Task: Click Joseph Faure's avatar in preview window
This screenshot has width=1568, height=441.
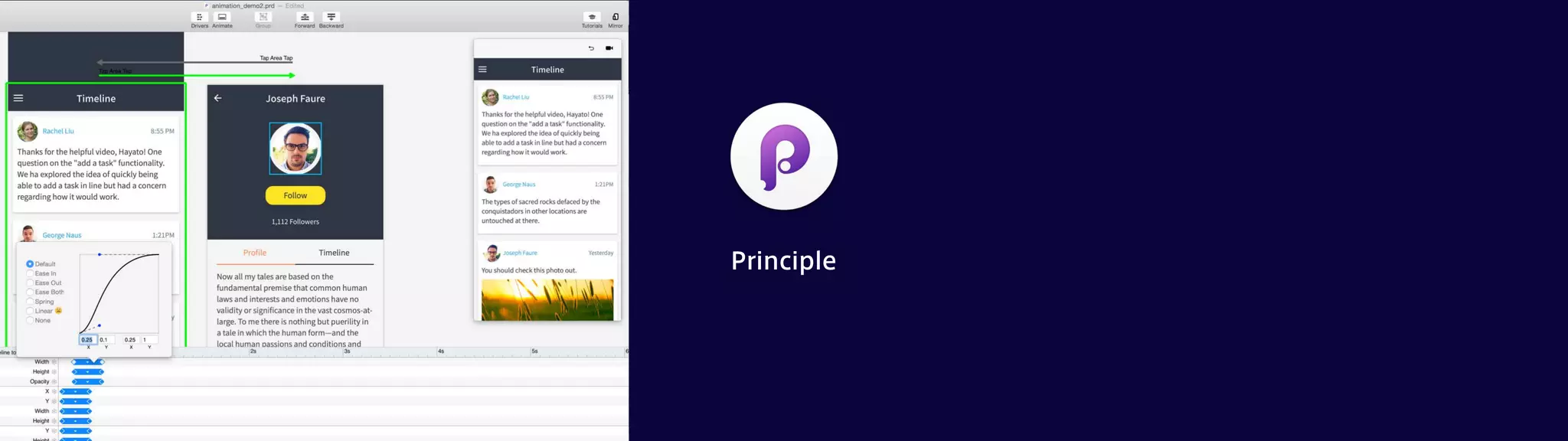Action: 492,253
